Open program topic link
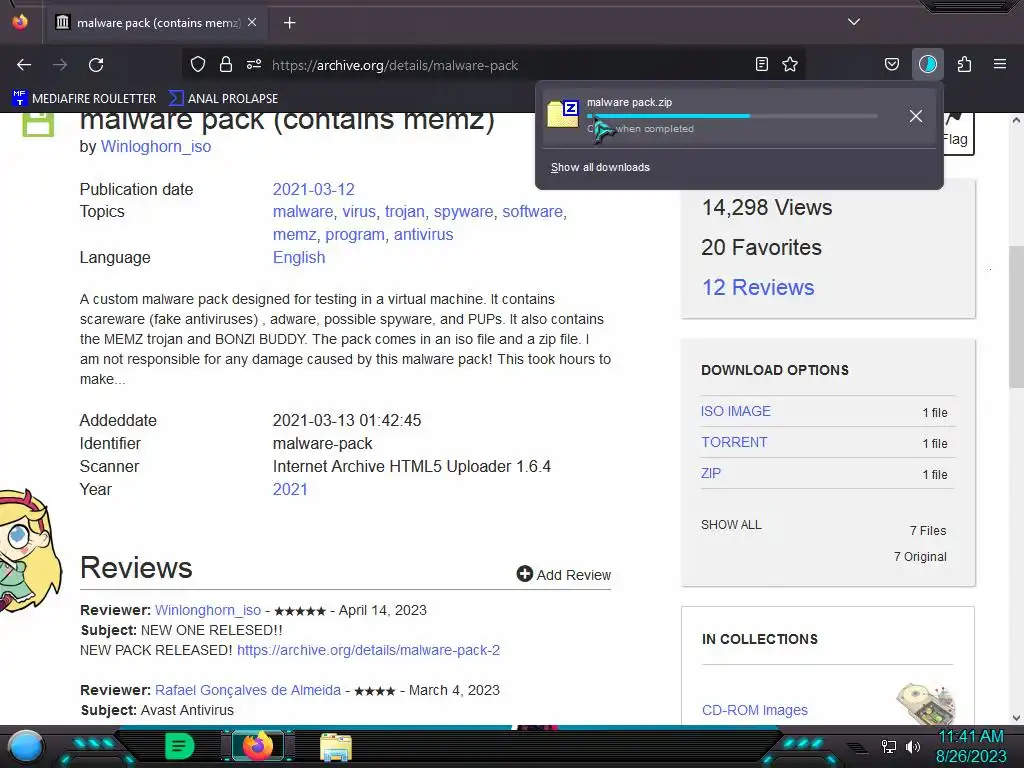This screenshot has width=1024, height=768. point(355,234)
